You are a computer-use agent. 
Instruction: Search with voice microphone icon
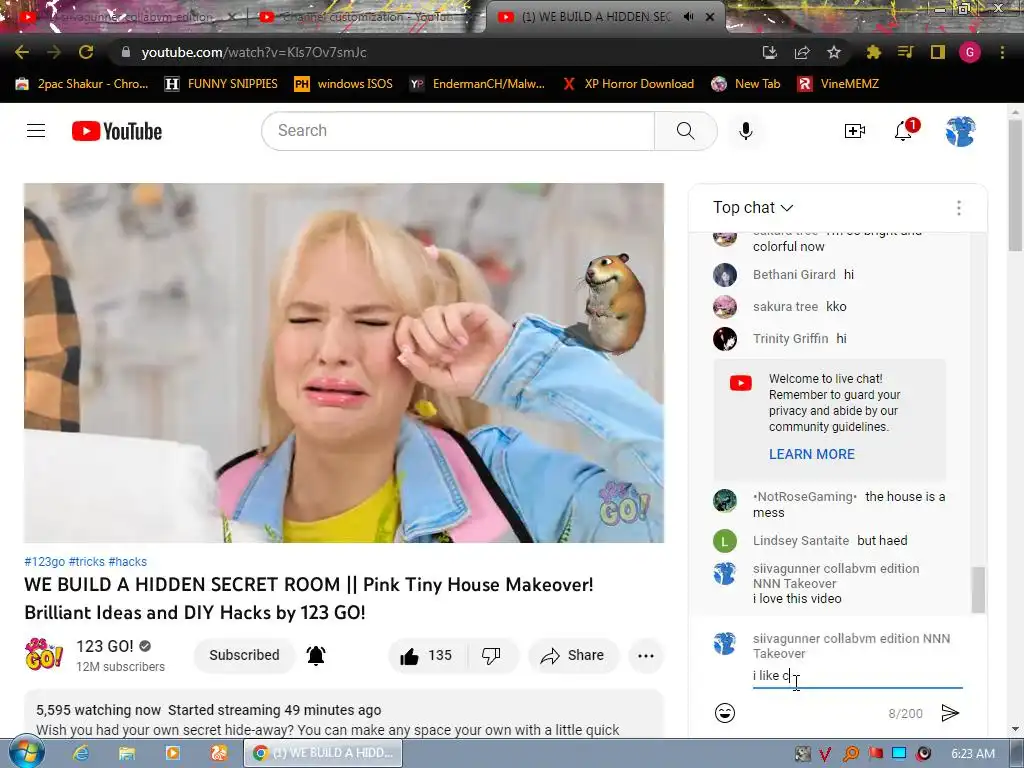pos(746,131)
